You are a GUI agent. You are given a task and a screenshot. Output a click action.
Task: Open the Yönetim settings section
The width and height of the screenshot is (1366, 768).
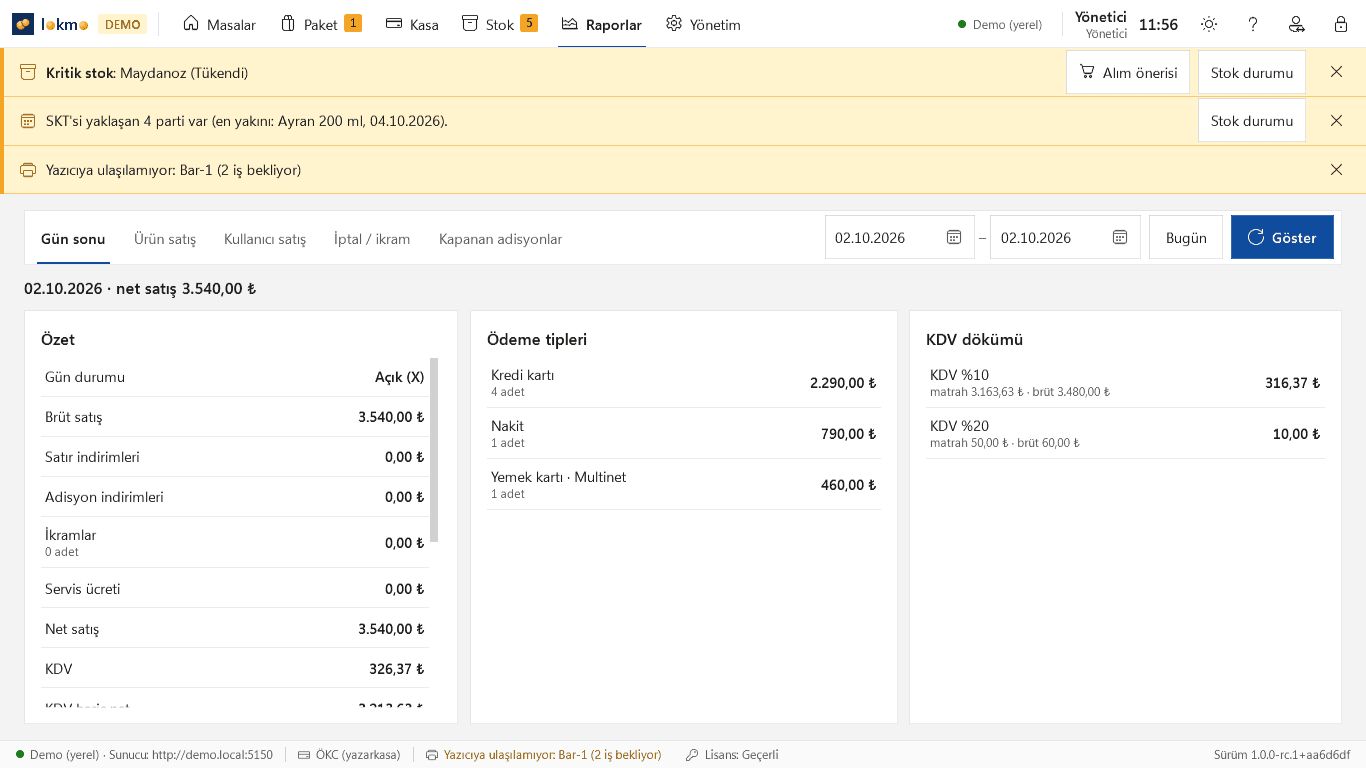point(703,24)
